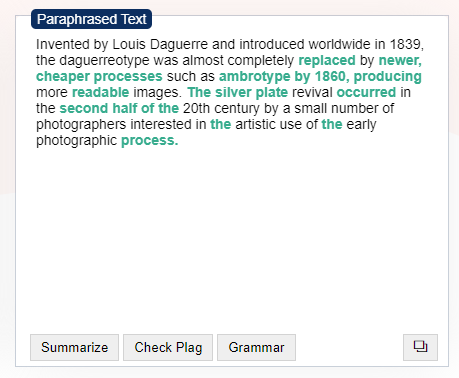Click the highlighted word 'newer,'

coord(400,60)
